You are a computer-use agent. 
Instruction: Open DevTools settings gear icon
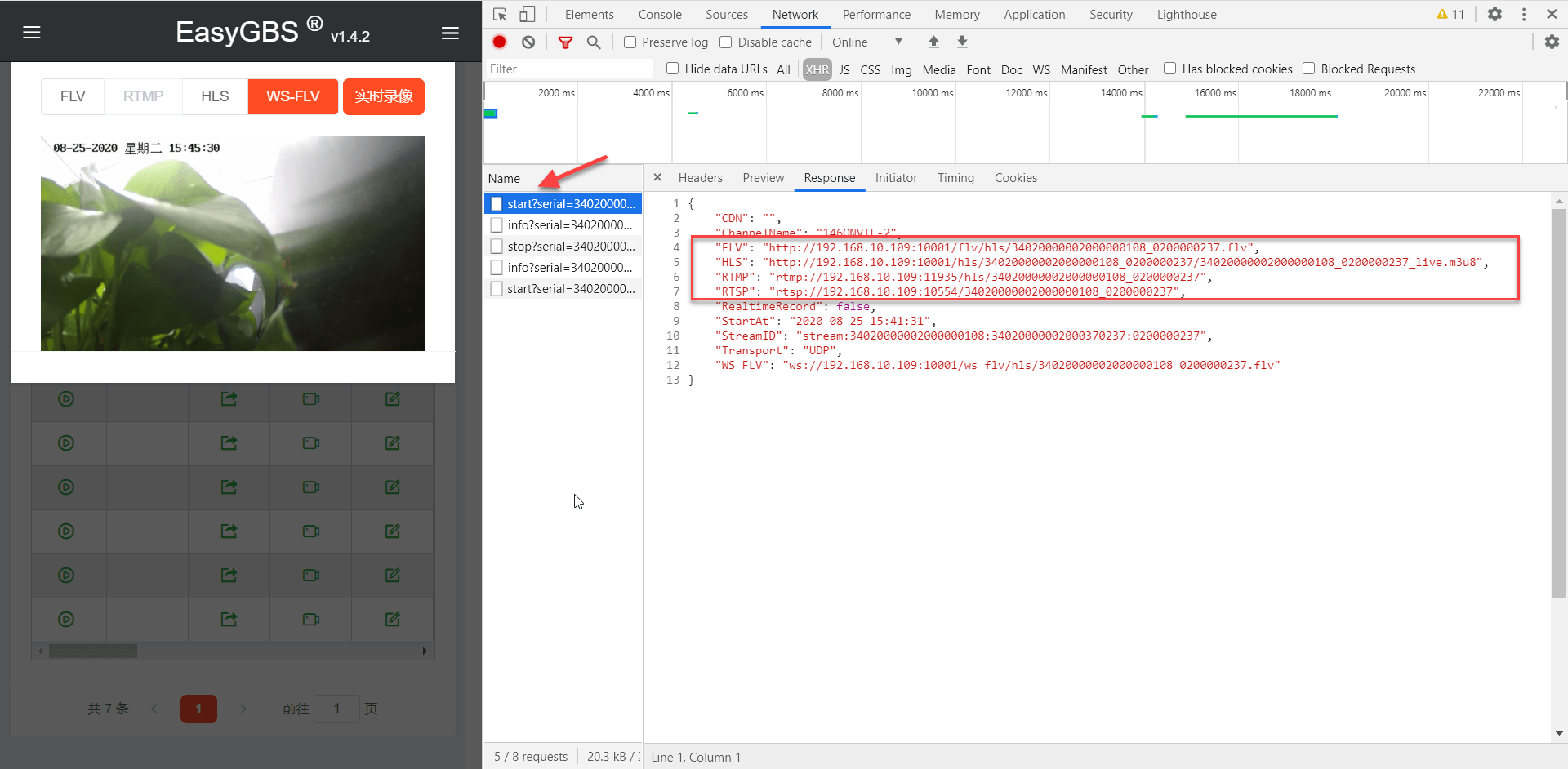[1494, 14]
